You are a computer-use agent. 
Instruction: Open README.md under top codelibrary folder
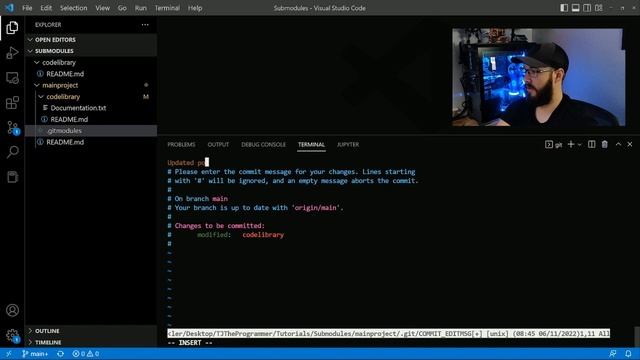tap(91, 74)
